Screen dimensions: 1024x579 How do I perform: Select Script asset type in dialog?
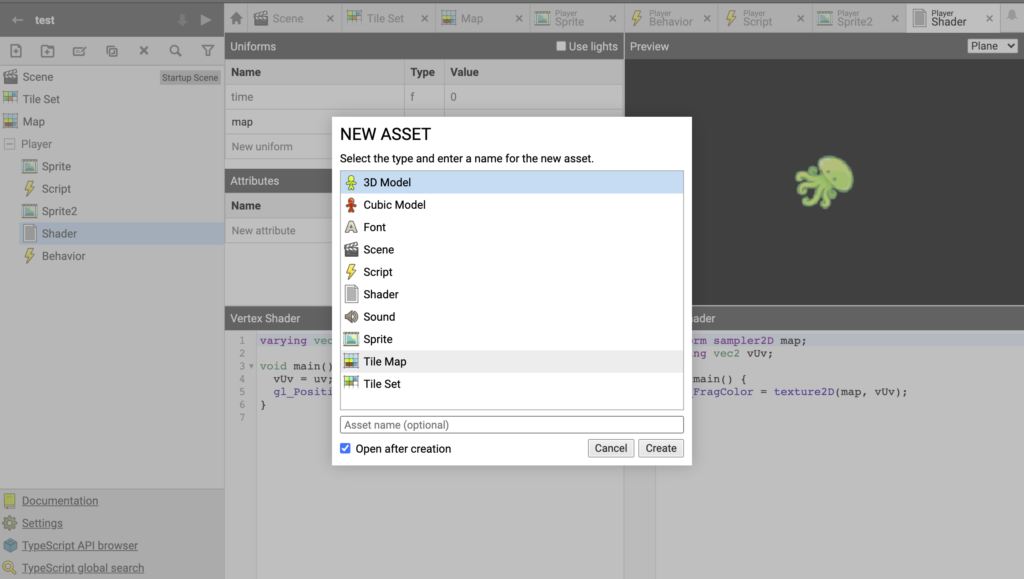pos(512,272)
